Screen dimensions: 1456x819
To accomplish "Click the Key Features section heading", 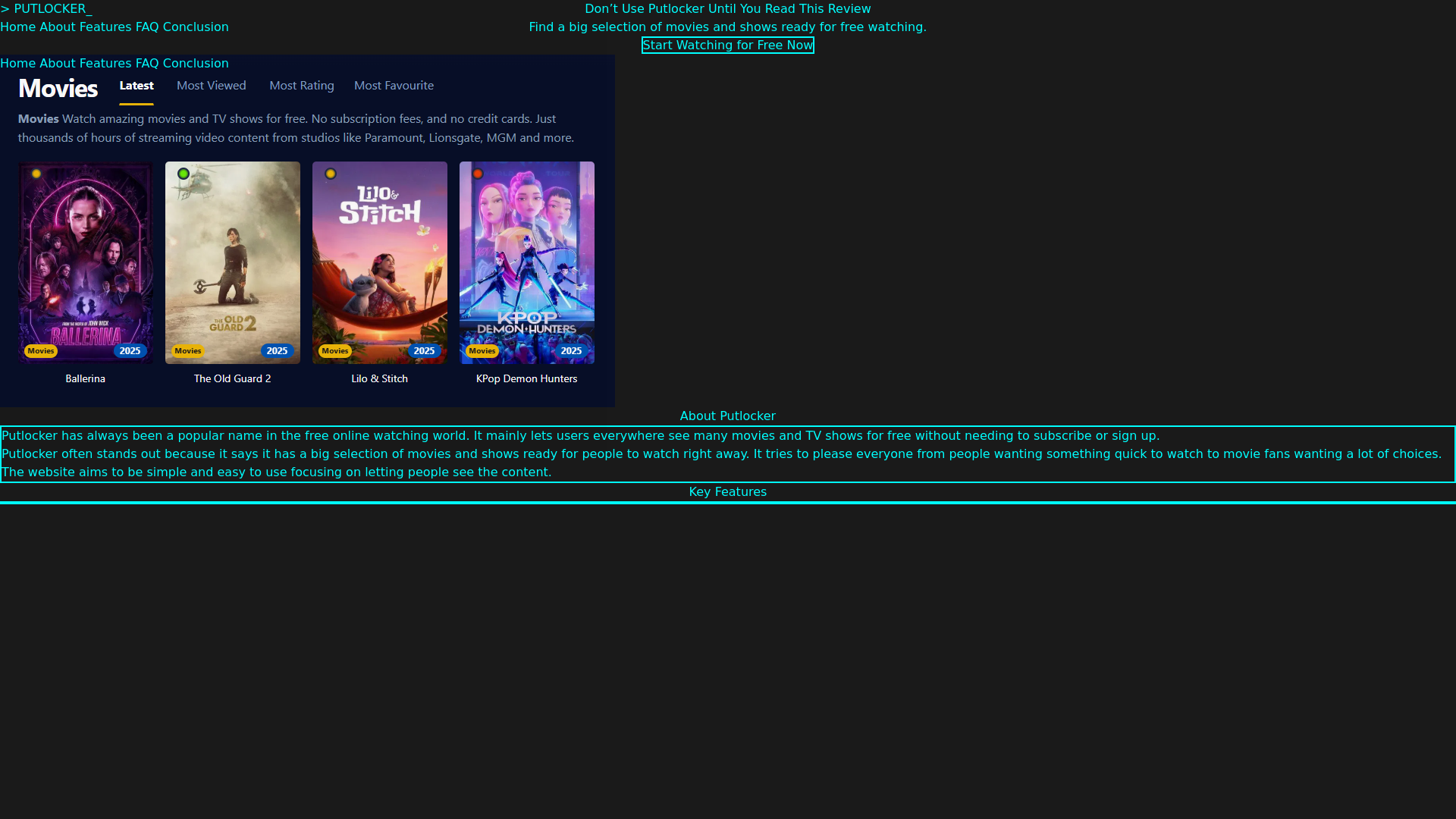I will tap(728, 492).
